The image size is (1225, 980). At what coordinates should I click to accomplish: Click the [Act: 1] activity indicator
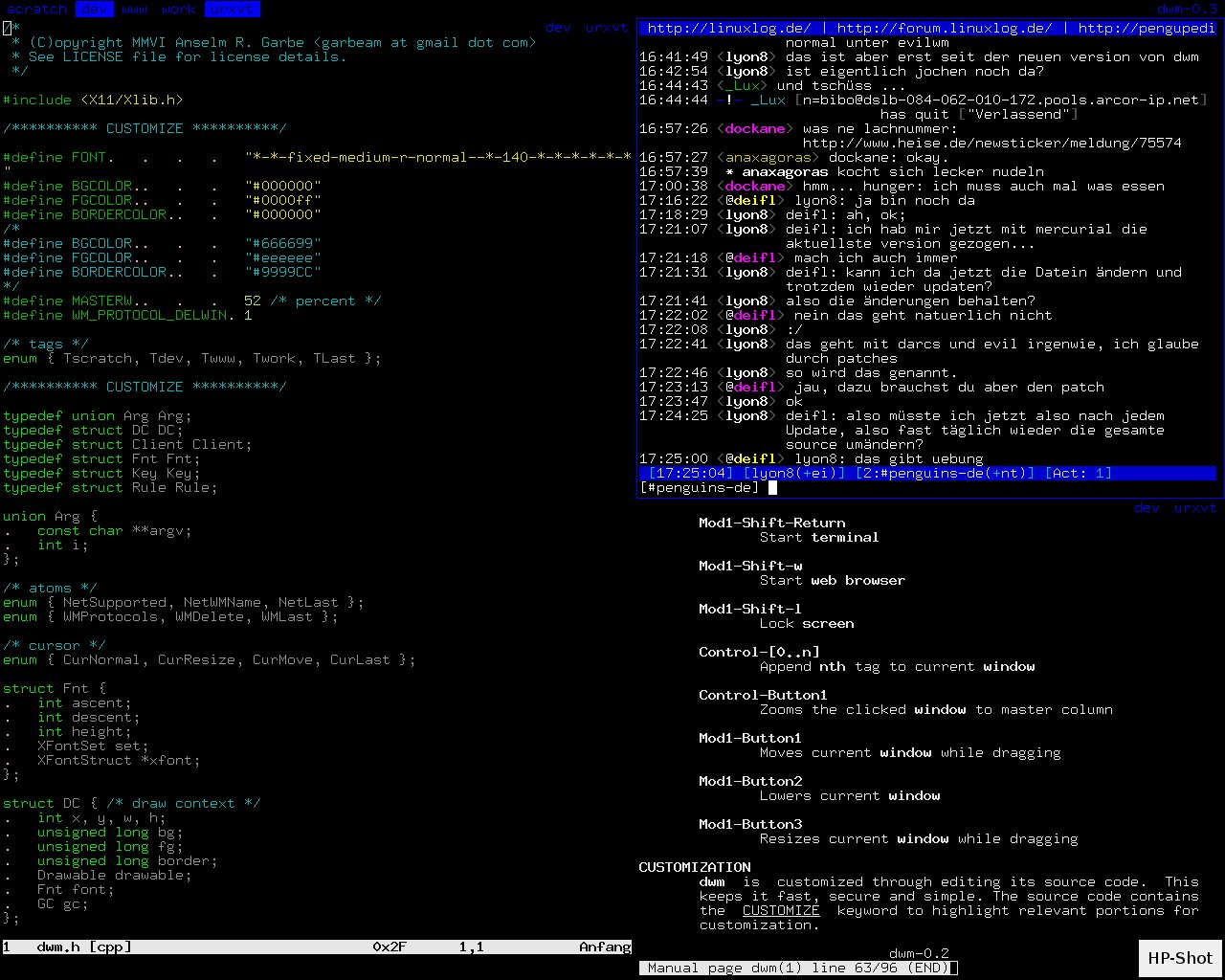click(1078, 473)
